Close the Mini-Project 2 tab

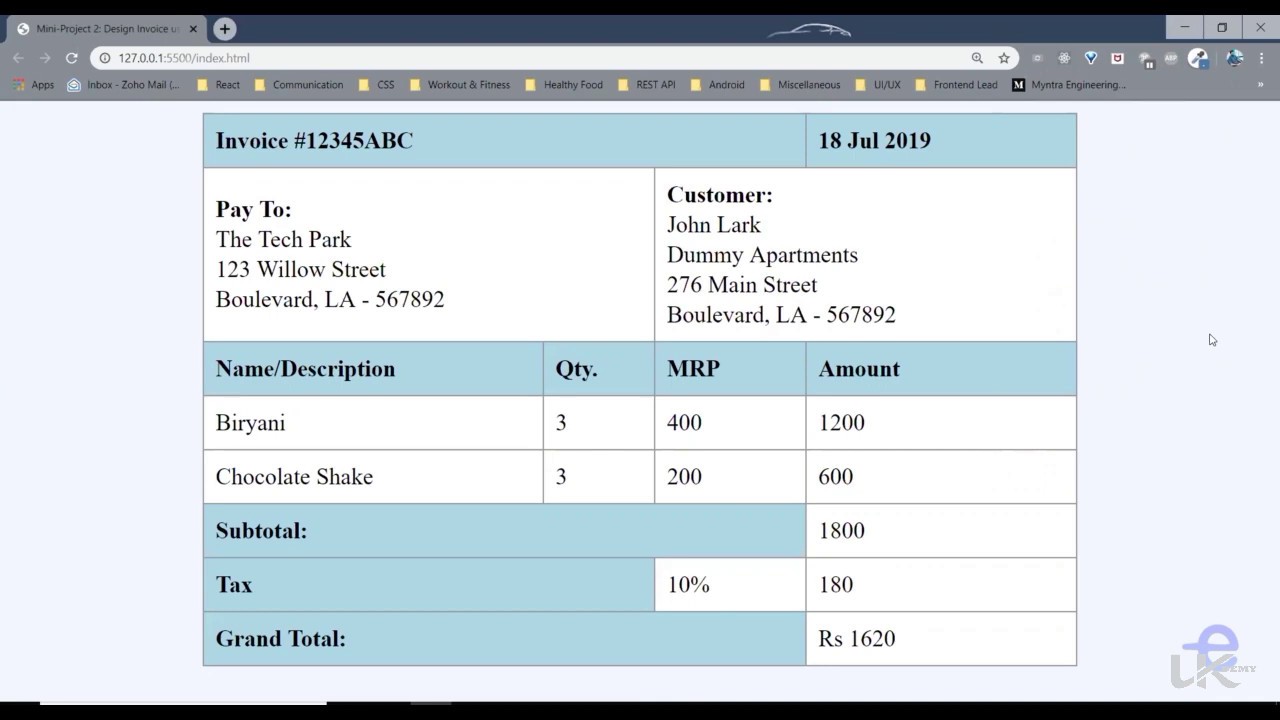coord(193,29)
